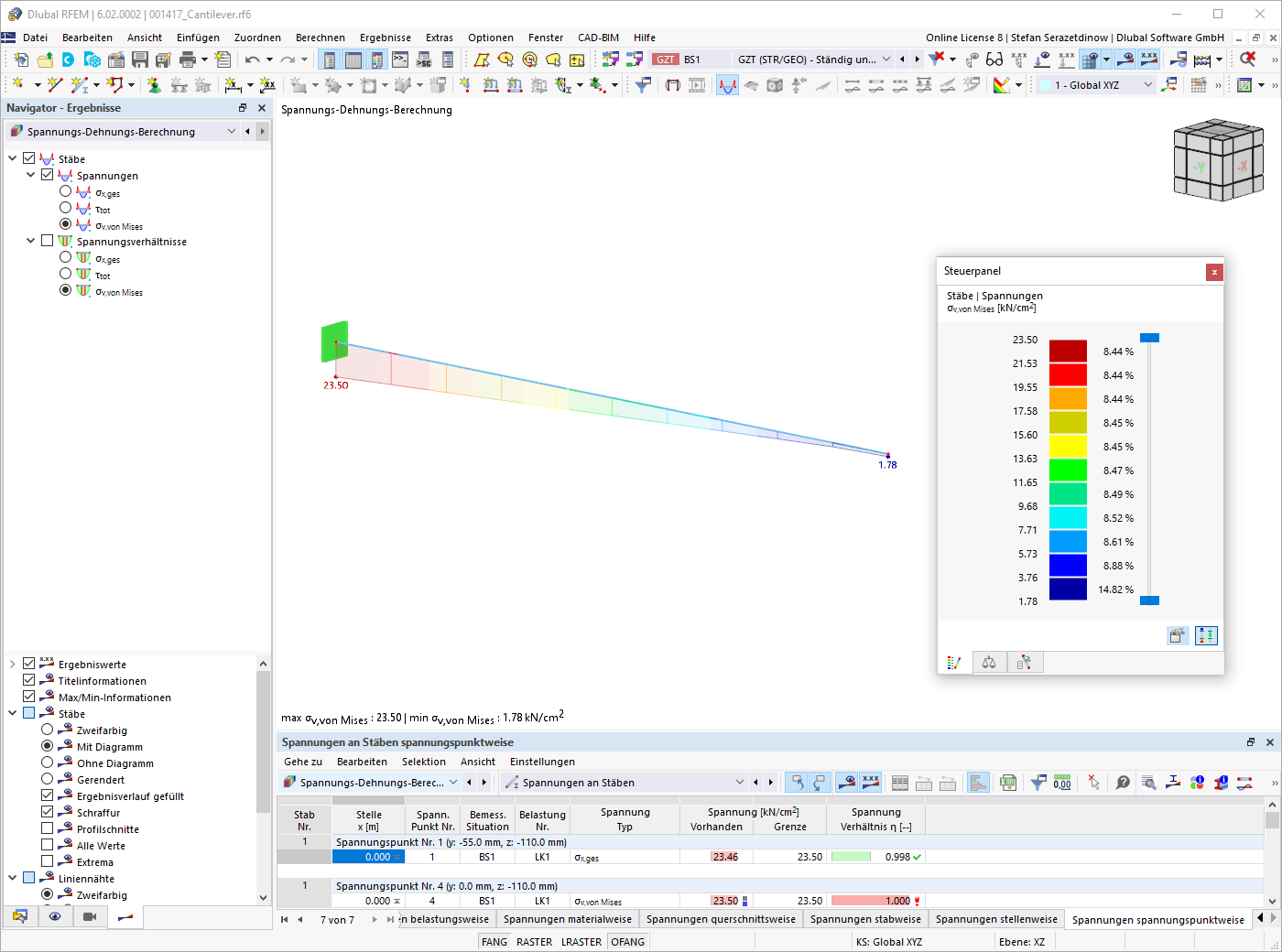
Task: Click the delete results filter icon
Action: (936, 59)
